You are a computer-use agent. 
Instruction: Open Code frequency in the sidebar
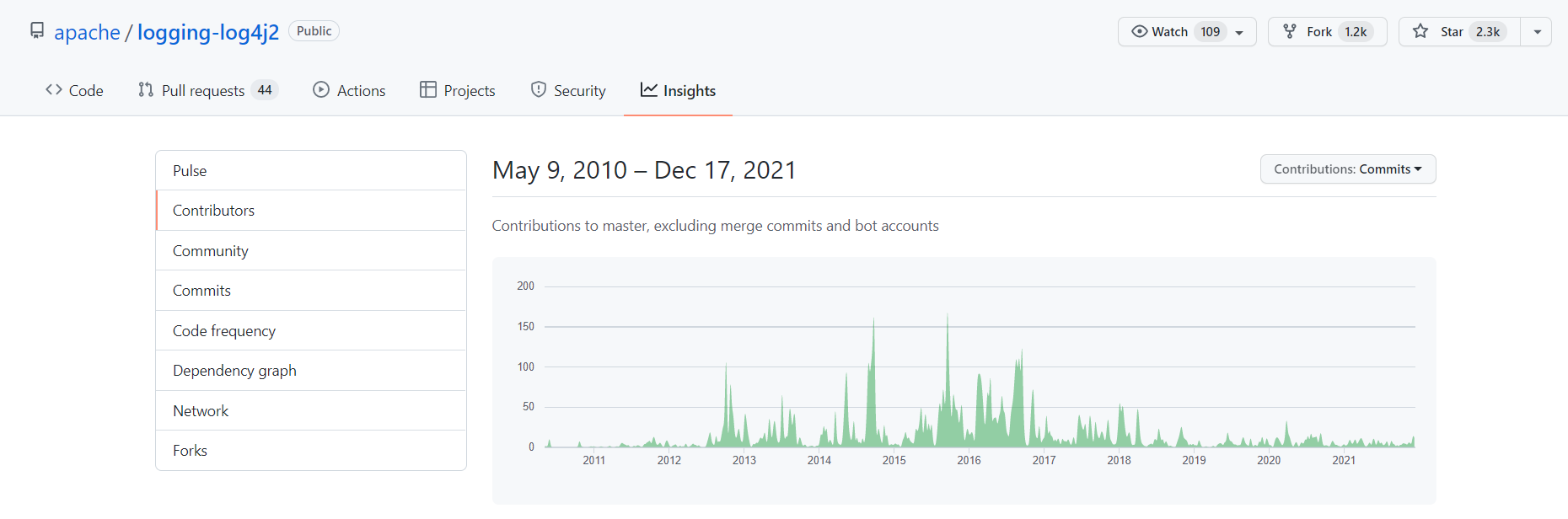click(311, 330)
